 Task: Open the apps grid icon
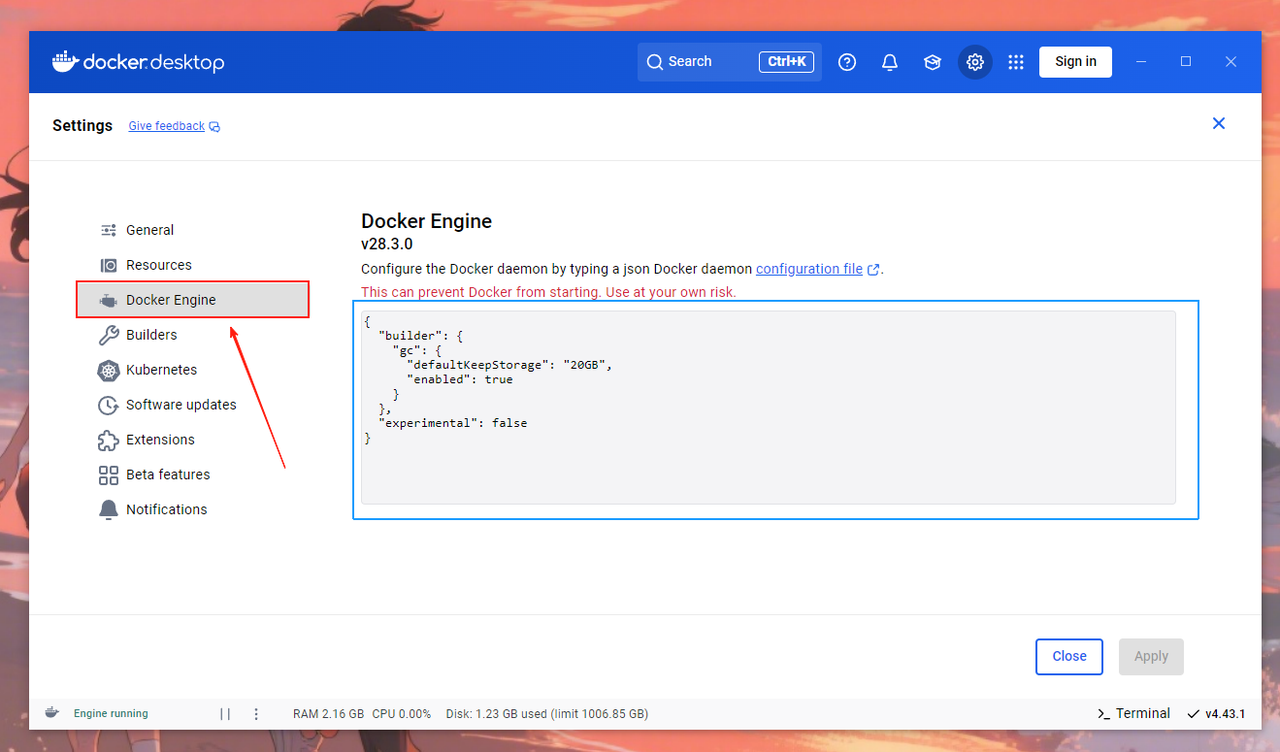tap(1016, 62)
